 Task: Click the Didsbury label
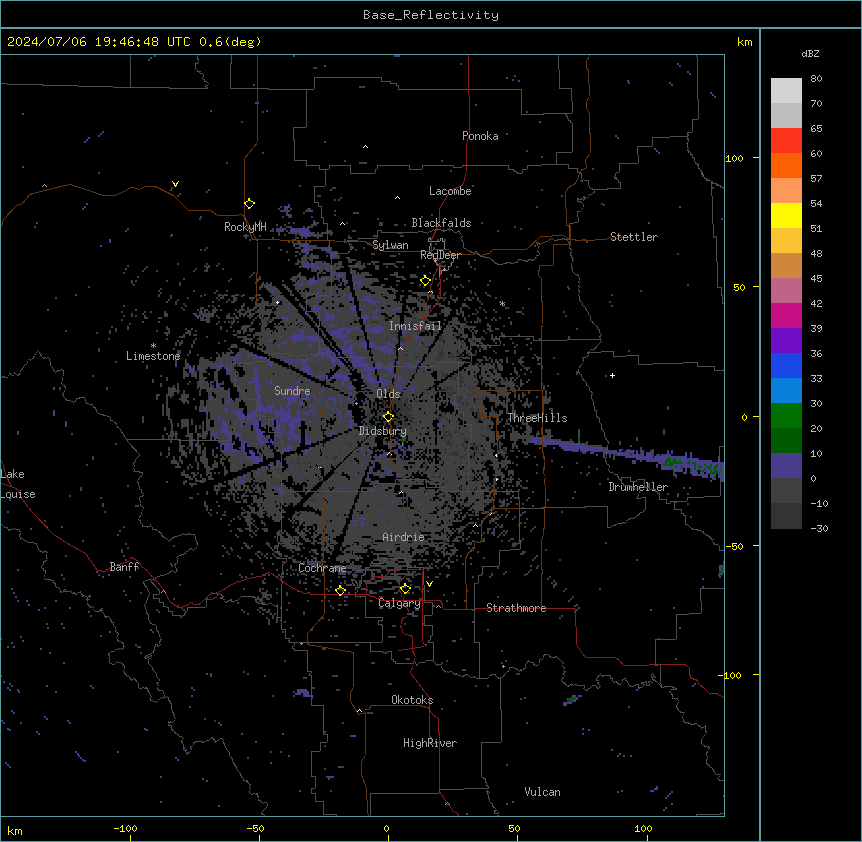382,431
